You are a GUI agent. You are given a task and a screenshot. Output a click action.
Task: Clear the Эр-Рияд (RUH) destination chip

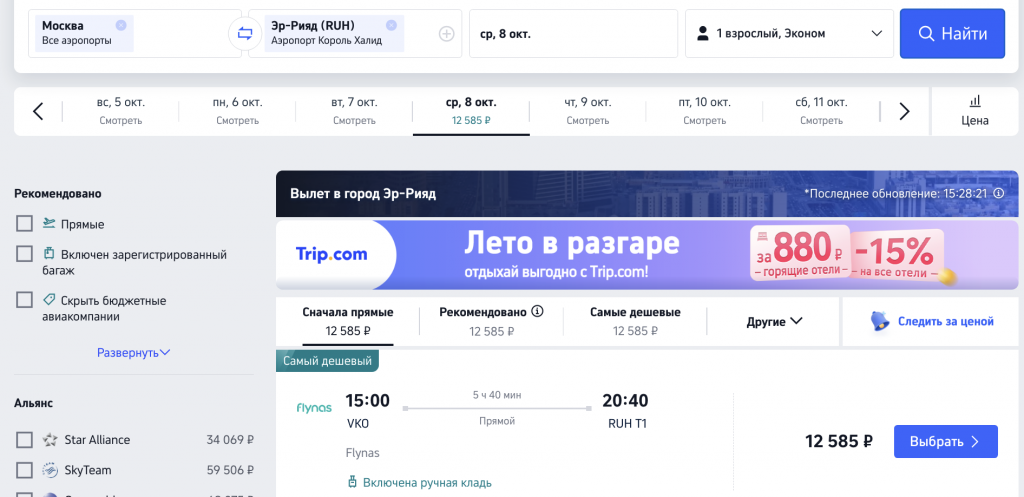391,25
